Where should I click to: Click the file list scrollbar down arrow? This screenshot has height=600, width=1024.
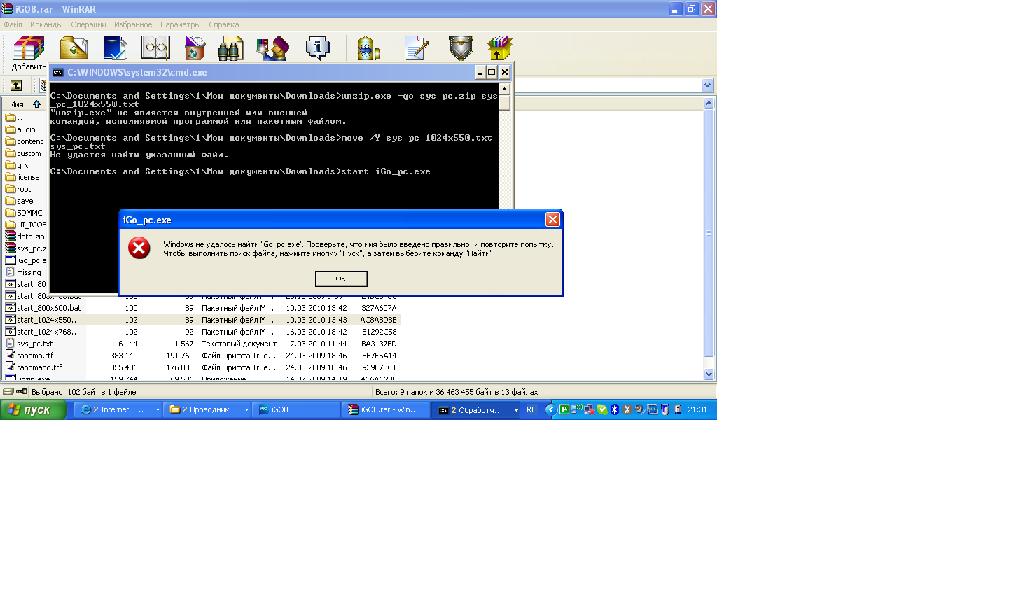point(709,374)
